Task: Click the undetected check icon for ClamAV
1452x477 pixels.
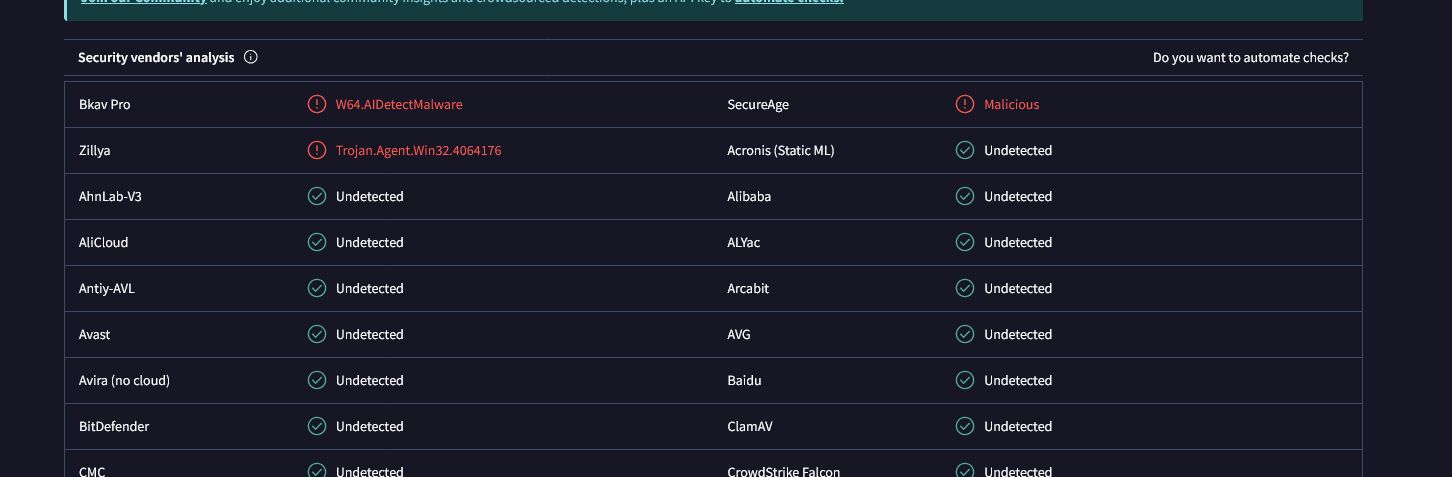Action: 965,426
